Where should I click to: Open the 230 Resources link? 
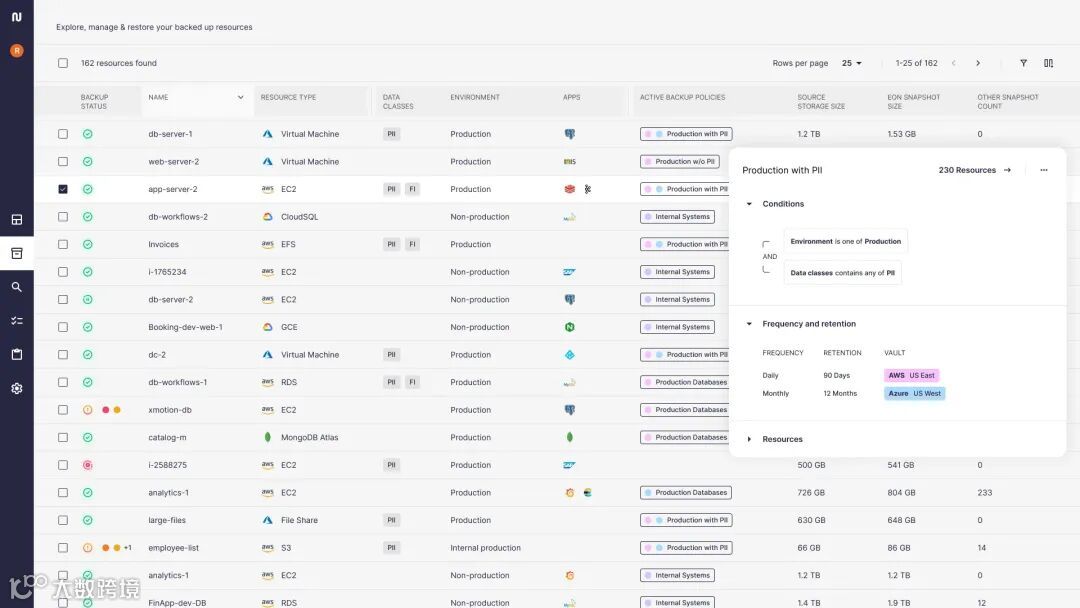974,170
